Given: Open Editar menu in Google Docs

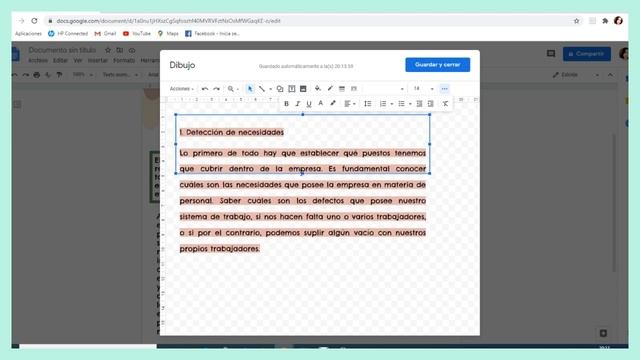Looking at the screenshot, I should pyautogui.click(x=60, y=60).
